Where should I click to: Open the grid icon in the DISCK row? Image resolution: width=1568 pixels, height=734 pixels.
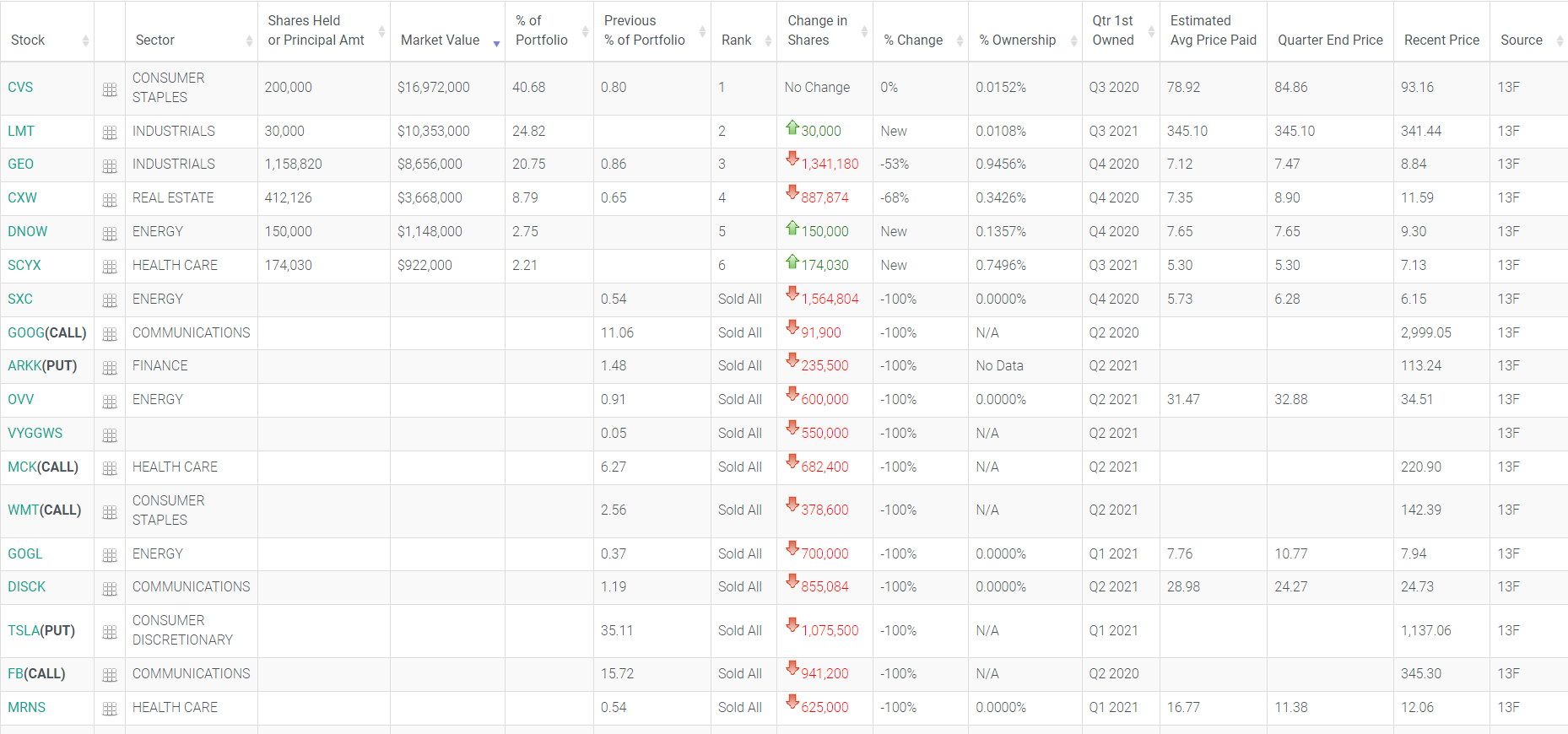click(x=110, y=589)
